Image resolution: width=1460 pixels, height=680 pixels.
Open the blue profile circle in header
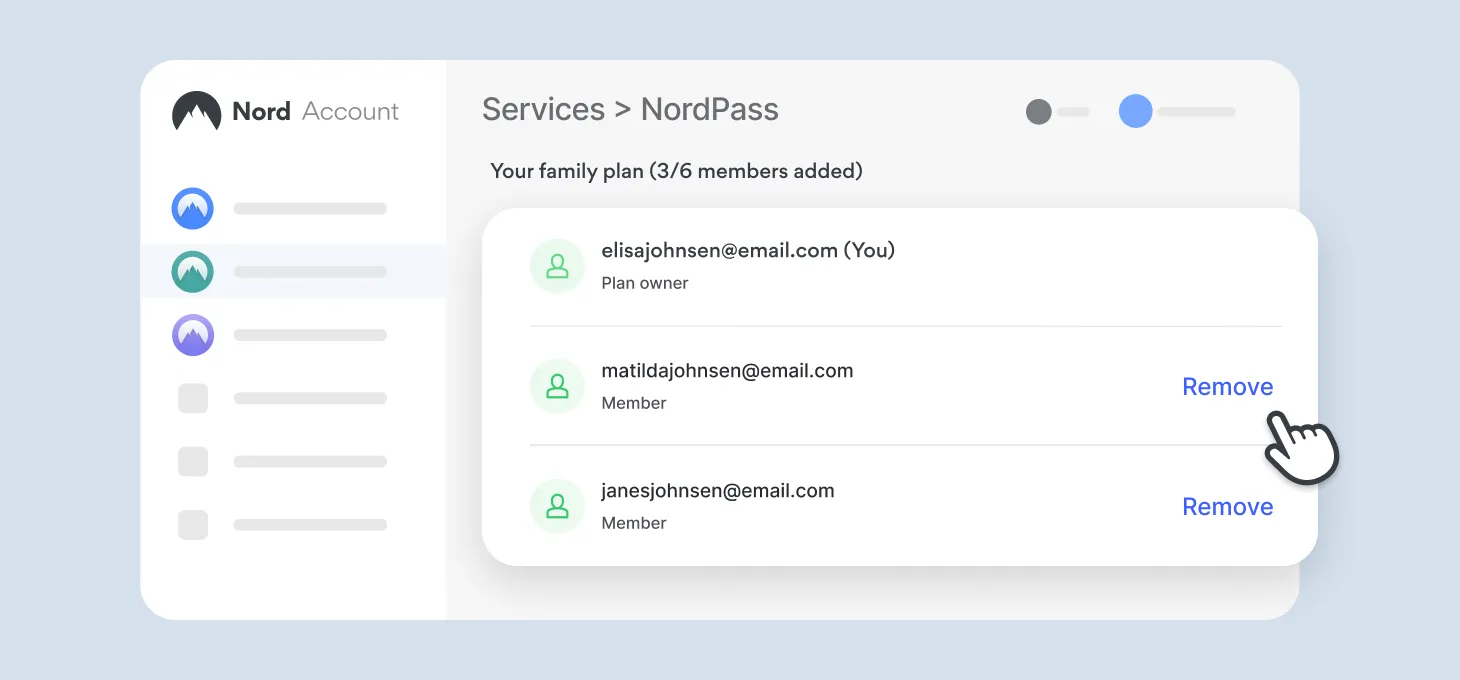pos(1135,111)
